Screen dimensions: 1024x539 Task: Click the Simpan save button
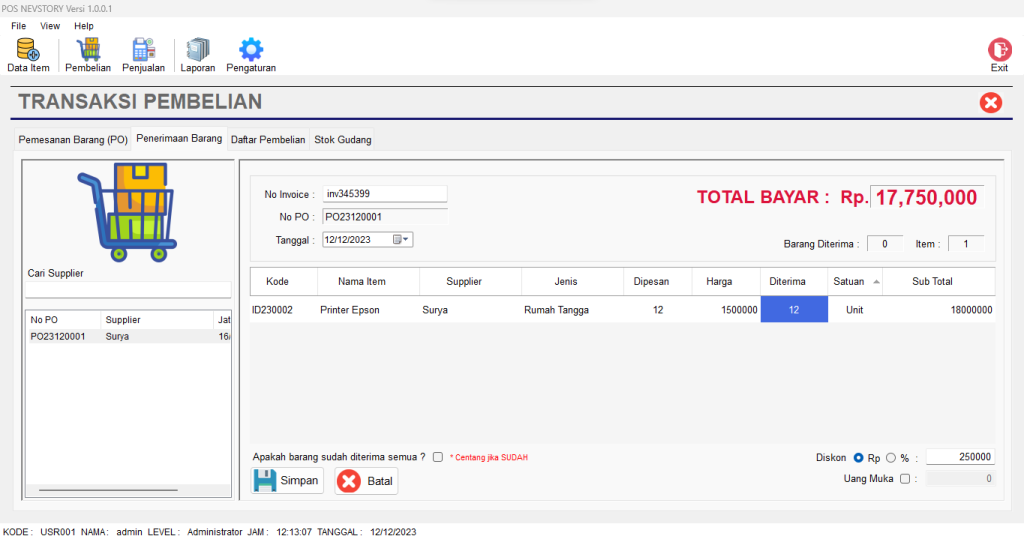pyautogui.click(x=286, y=481)
